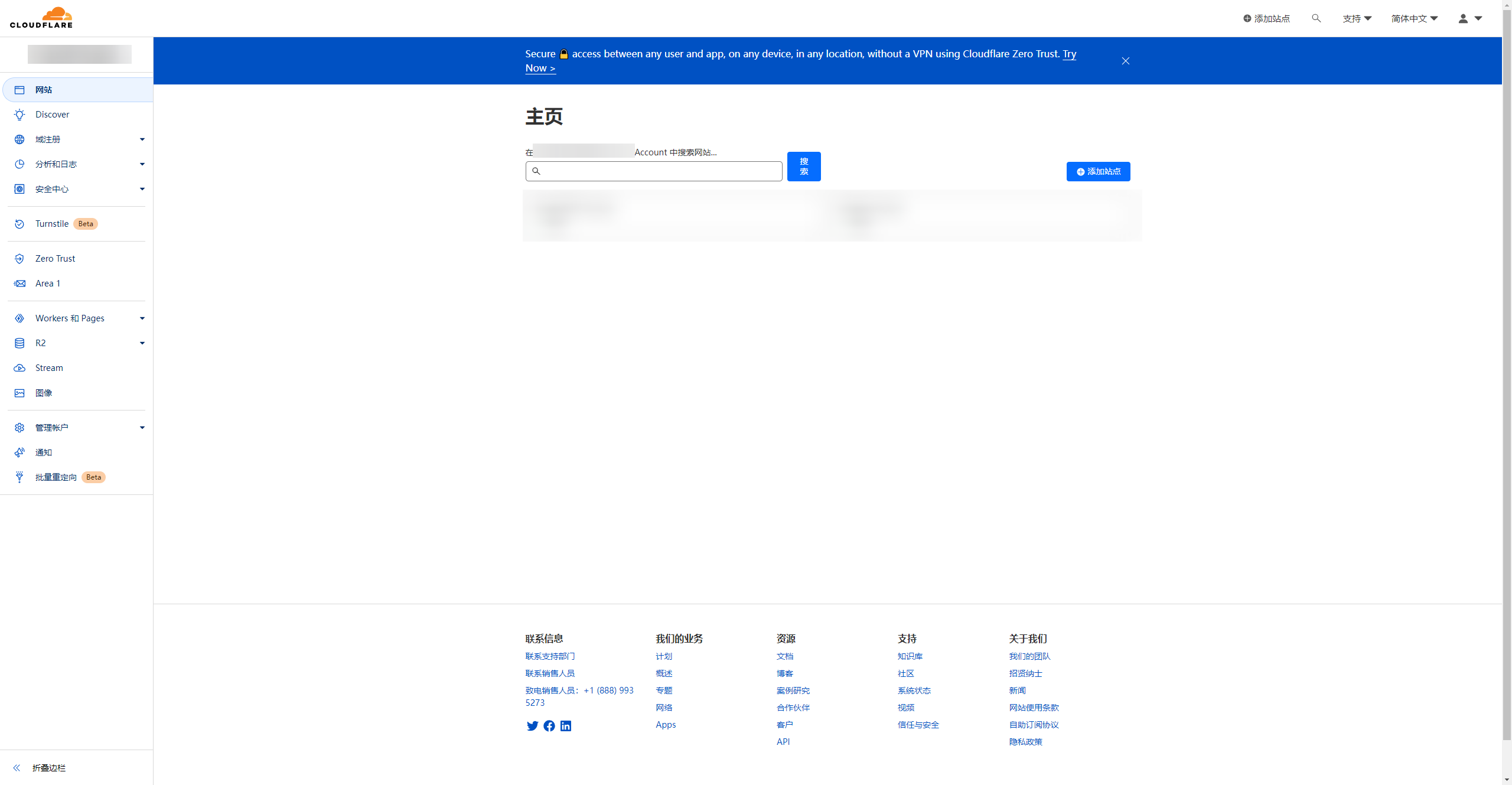
Task: Open Stream in the sidebar
Action: click(x=49, y=368)
